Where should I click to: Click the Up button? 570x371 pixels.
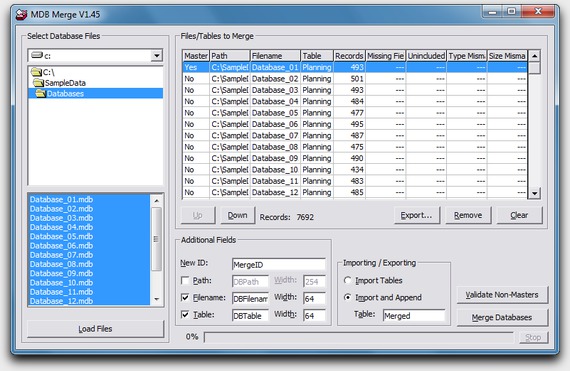pos(198,215)
